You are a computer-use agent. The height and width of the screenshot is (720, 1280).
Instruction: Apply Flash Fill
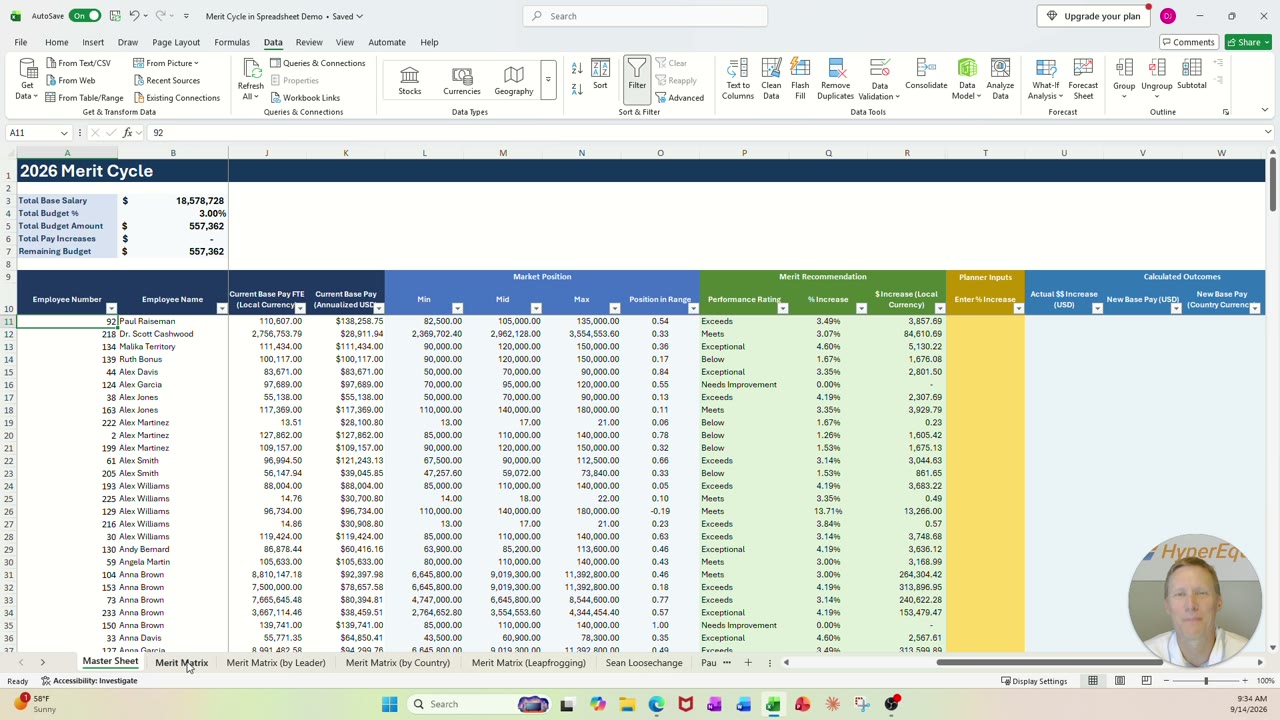(x=800, y=78)
